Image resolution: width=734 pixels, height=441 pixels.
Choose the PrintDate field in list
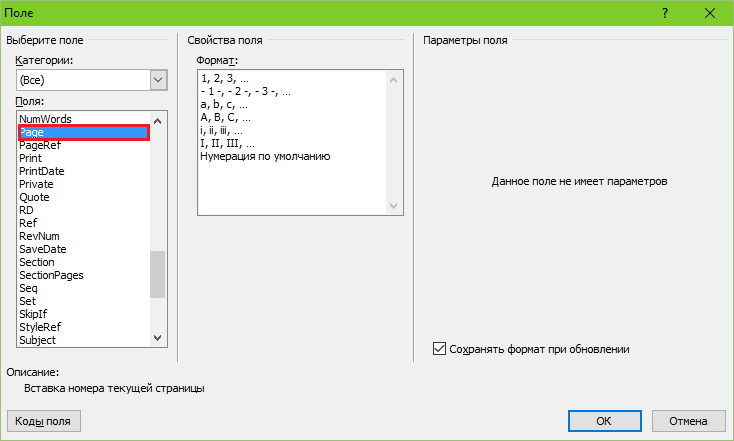[42, 171]
